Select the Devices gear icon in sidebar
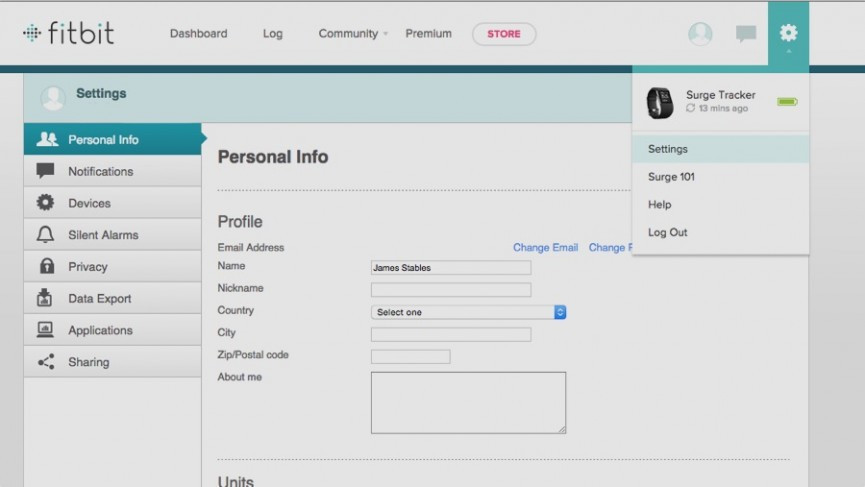 (46, 203)
